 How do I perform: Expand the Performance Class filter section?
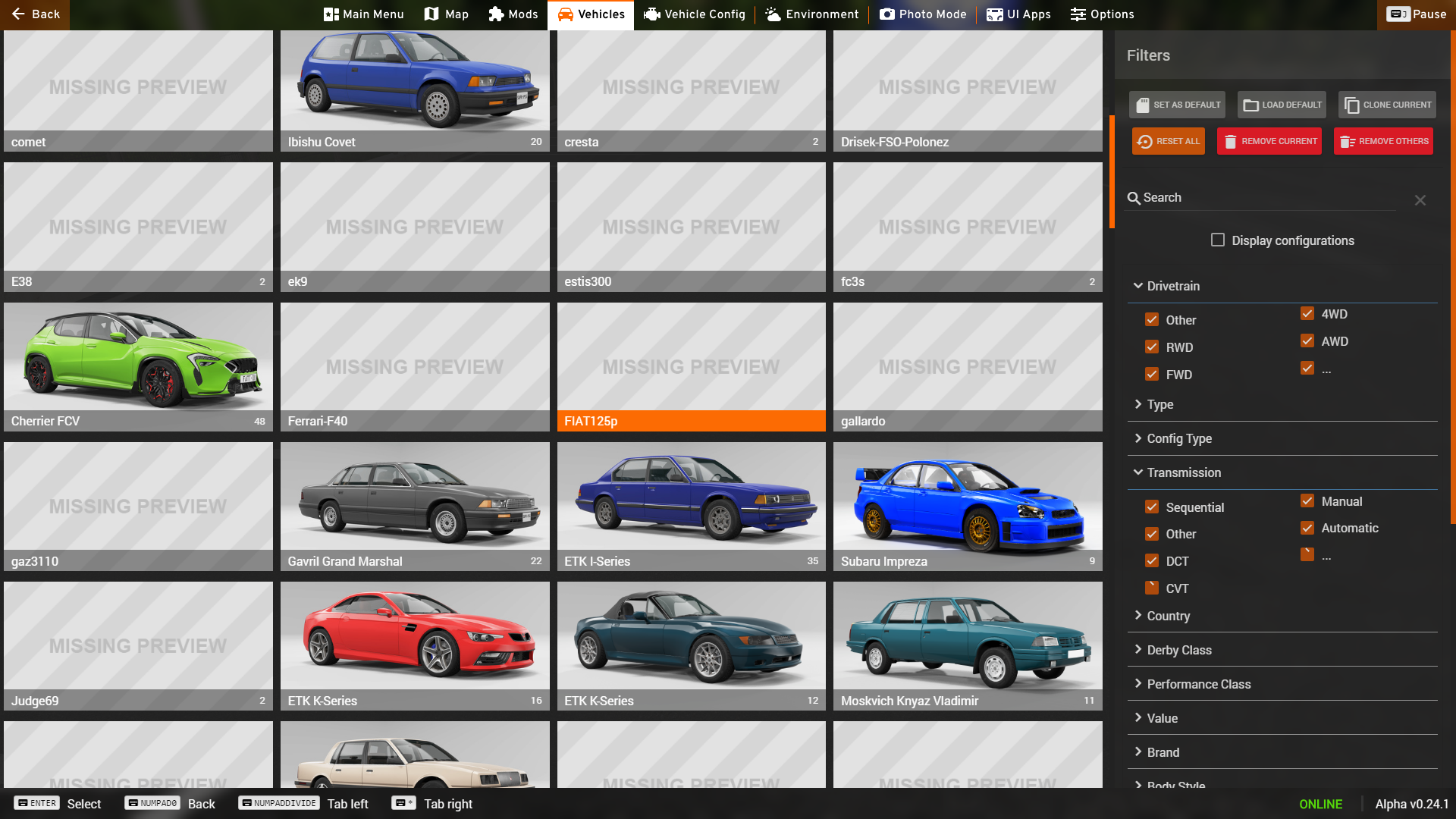coord(1282,684)
